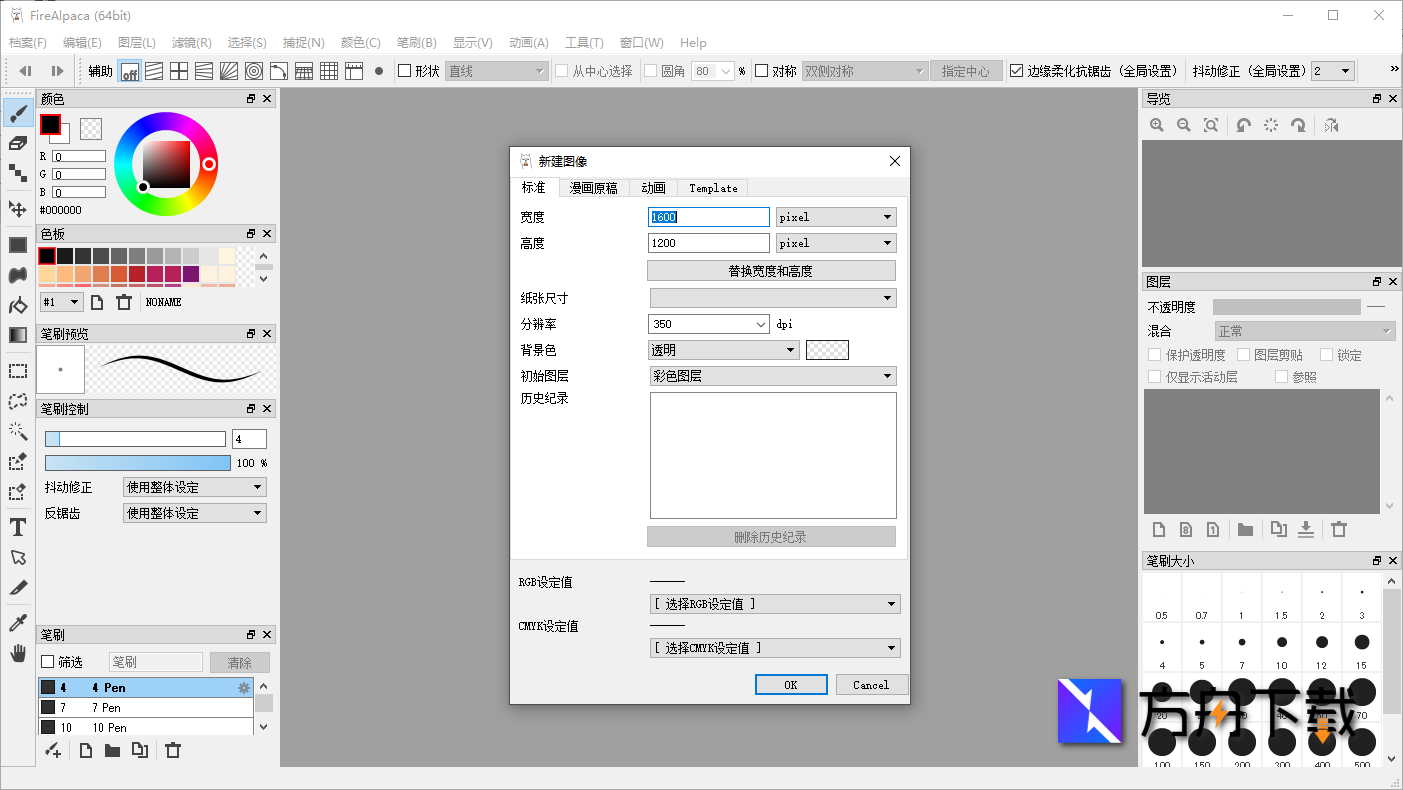
Task: Enable 从中心选择 checkbox
Action: coord(561,70)
